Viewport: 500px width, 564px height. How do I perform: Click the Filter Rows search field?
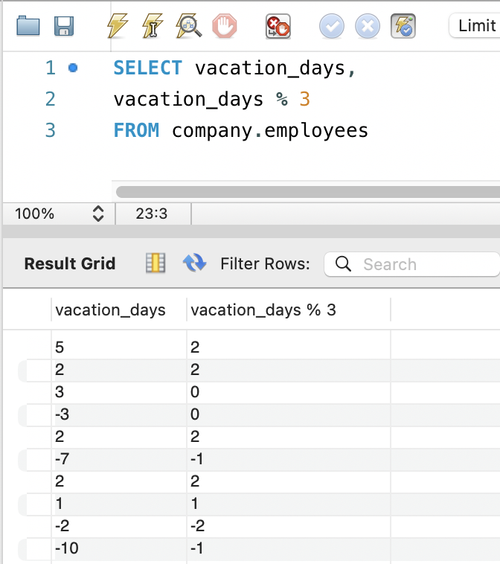click(x=412, y=264)
